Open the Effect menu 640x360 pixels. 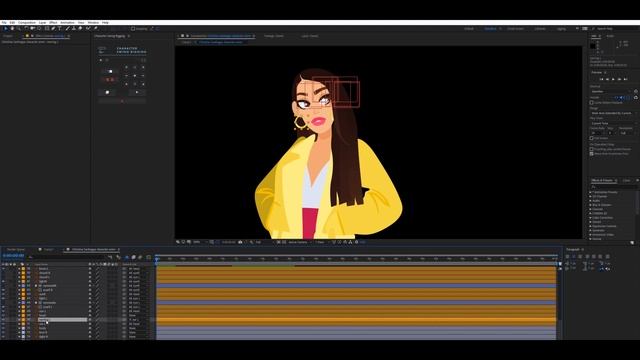[x=53, y=23]
